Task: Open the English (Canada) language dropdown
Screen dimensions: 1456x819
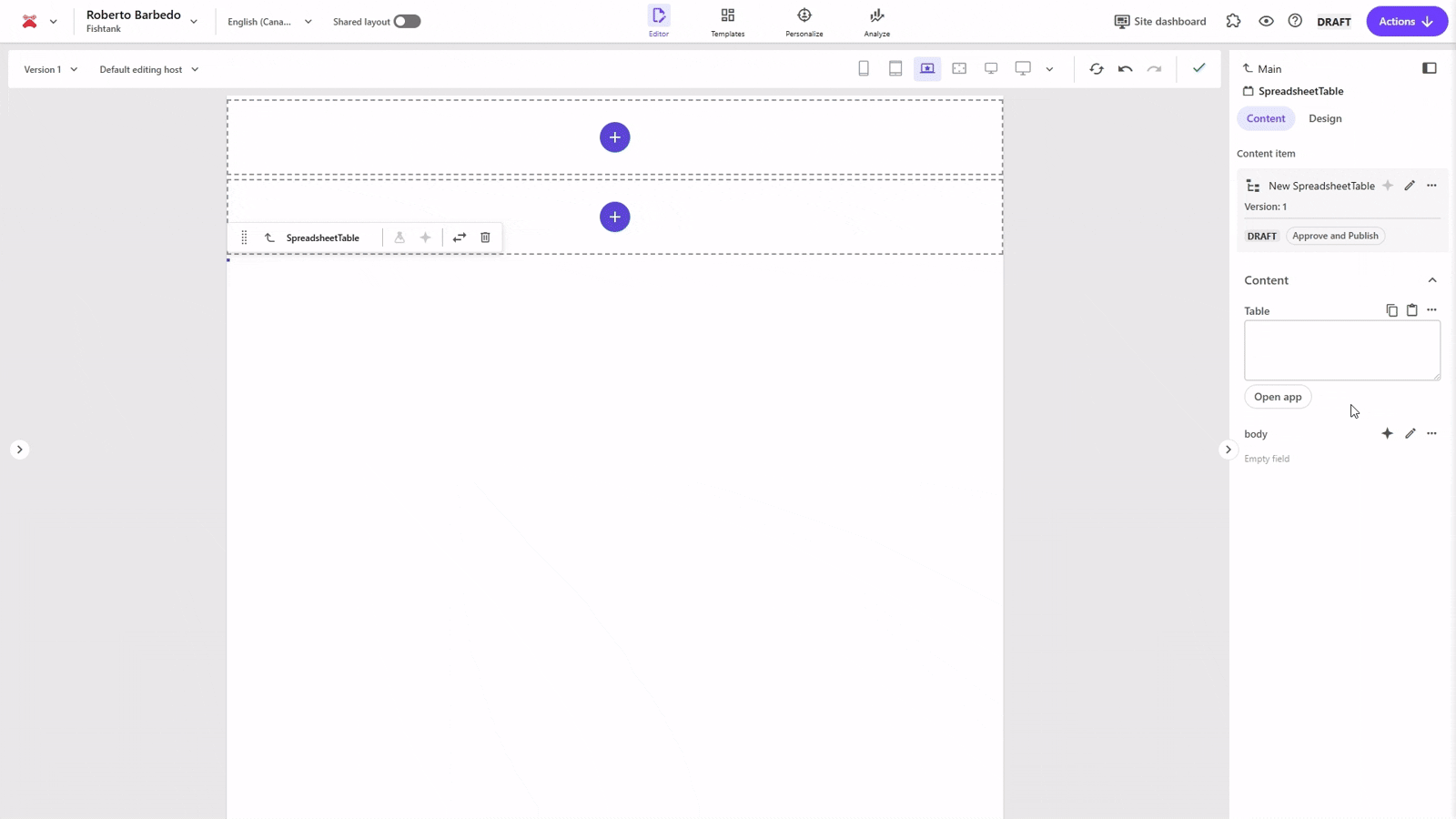Action: [269, 22]
